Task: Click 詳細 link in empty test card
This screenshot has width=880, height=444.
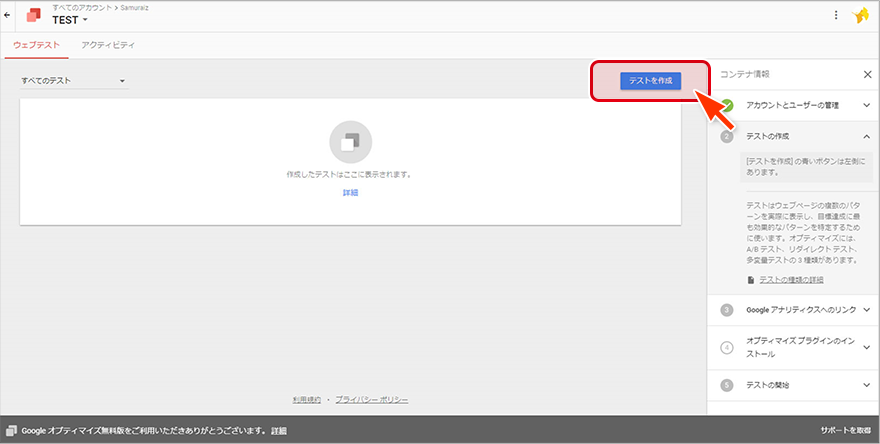Action: tap(350, 193)
